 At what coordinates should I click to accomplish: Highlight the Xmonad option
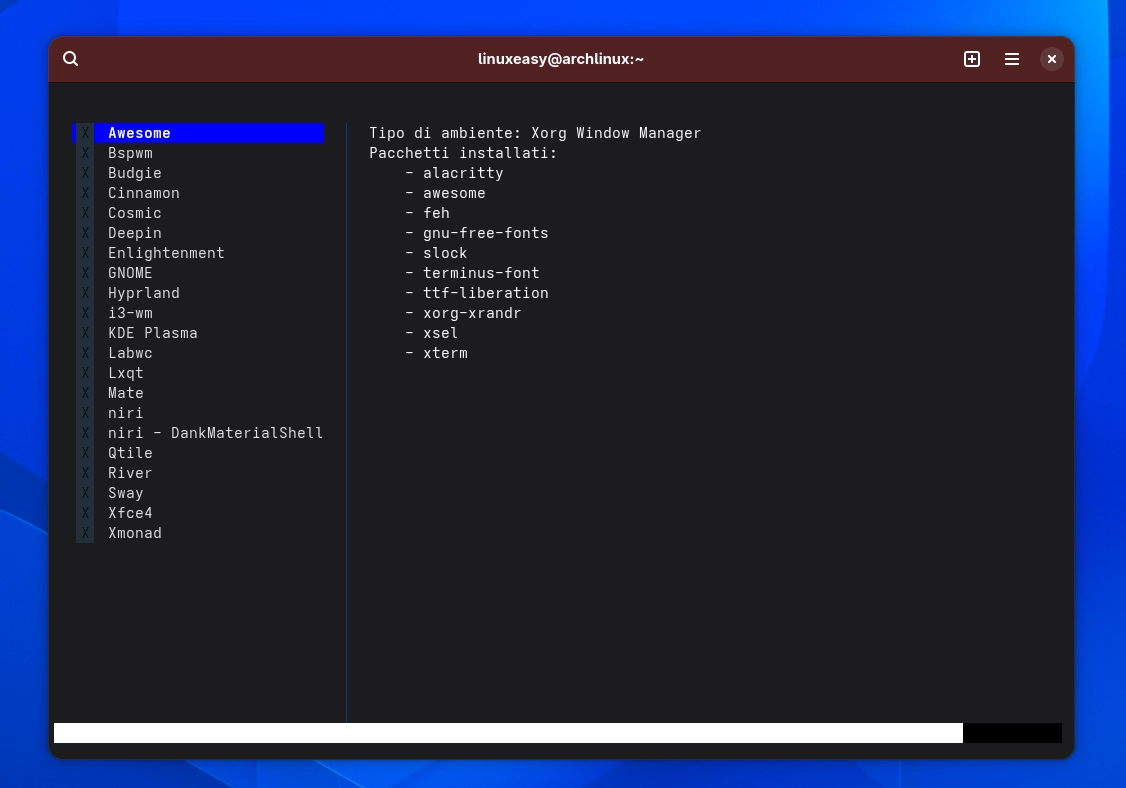134,533
